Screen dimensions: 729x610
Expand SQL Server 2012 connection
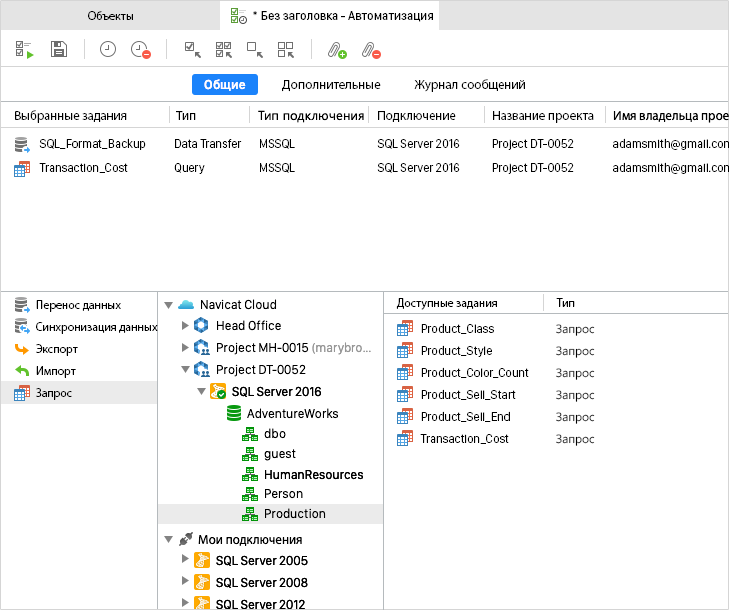tap(185, 602)
